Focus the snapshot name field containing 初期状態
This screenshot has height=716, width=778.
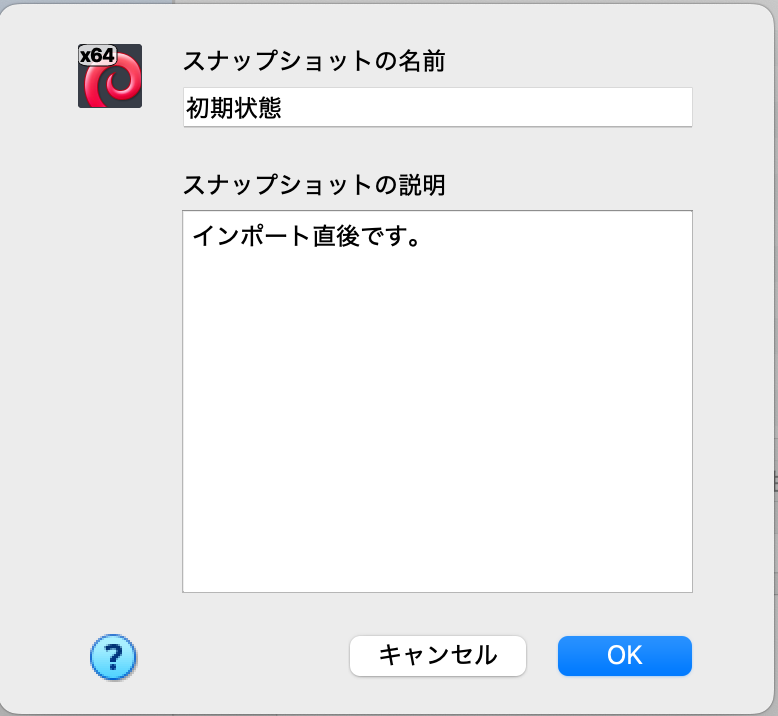(438, 107)
